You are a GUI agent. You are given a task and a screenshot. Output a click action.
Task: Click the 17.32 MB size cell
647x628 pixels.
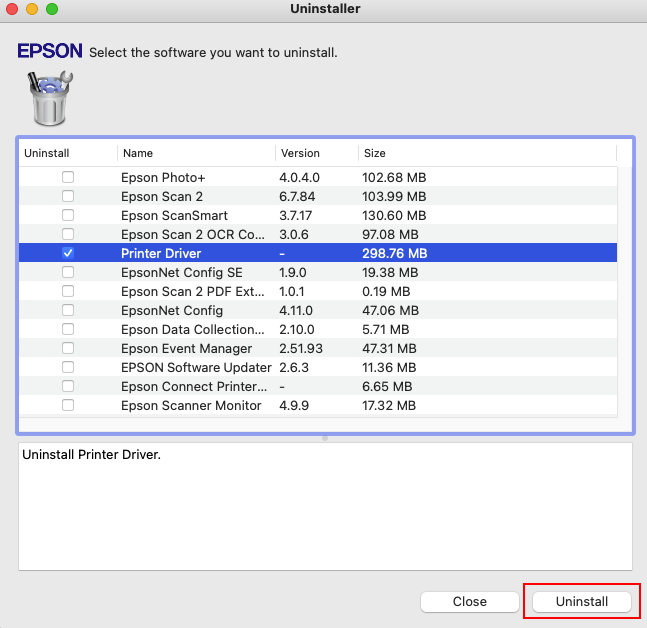click(389, 405)
